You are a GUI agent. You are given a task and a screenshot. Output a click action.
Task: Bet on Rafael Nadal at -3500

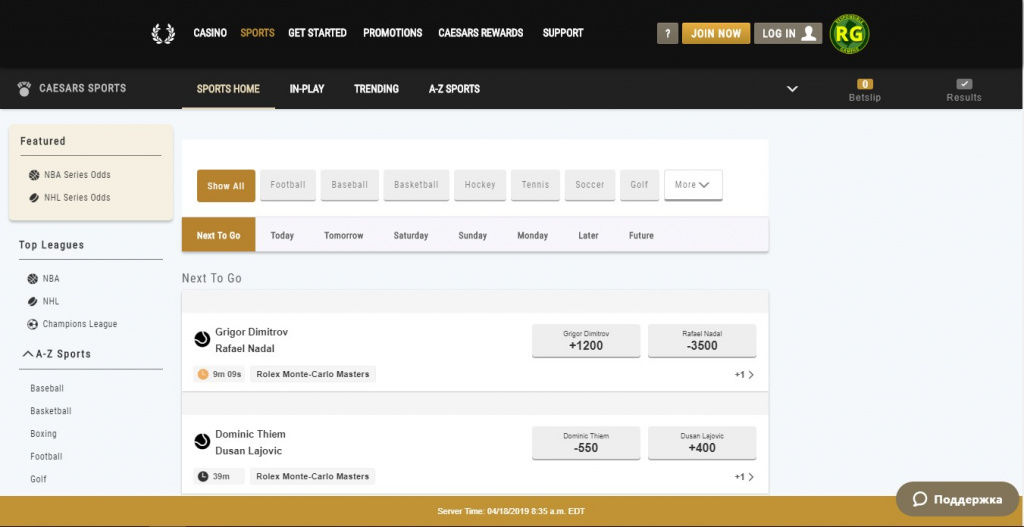click(702, 340)
